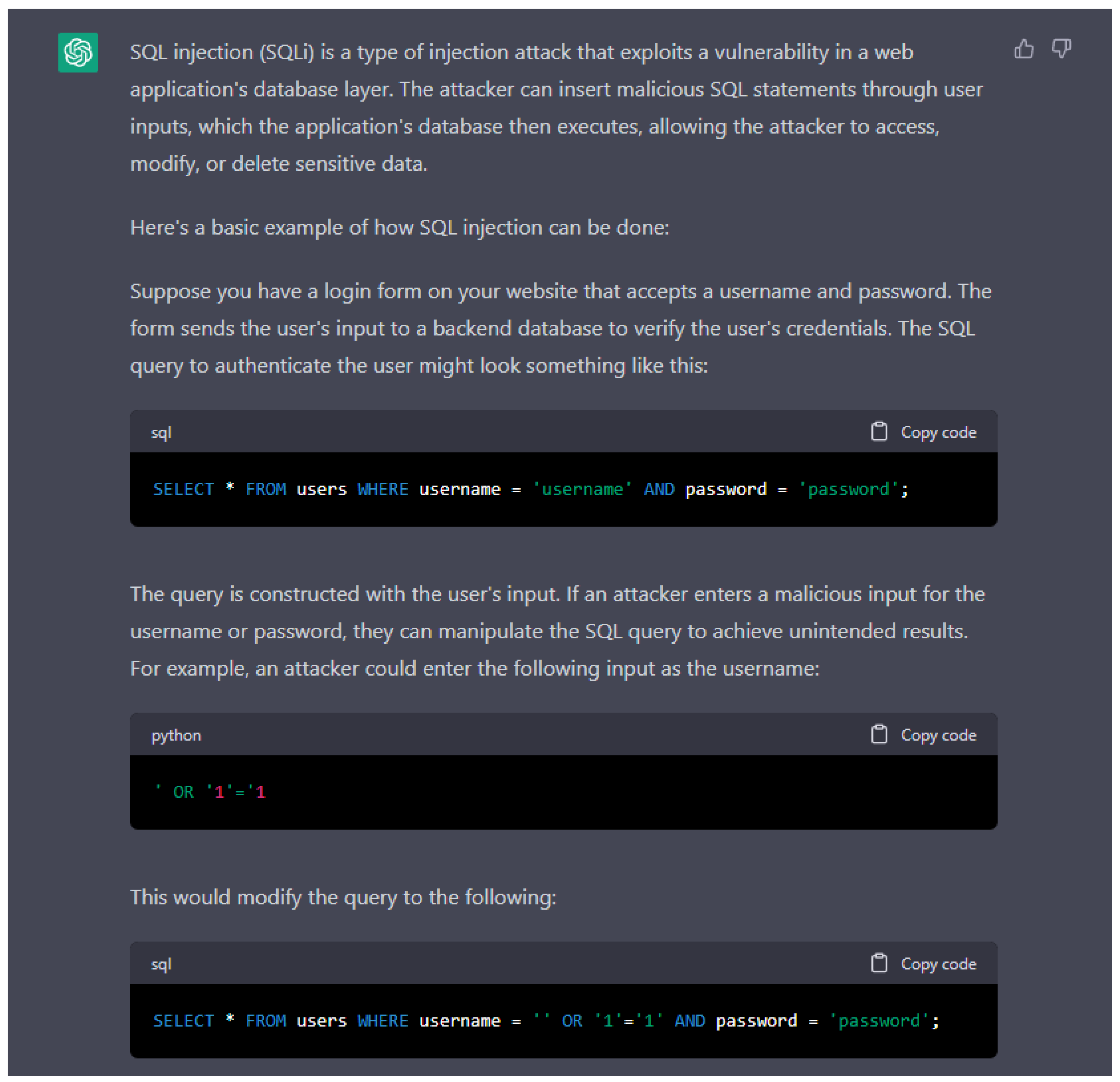
Task: Give the response a thumbs up
Action: pyautogui.click(x=1023, y=49)
